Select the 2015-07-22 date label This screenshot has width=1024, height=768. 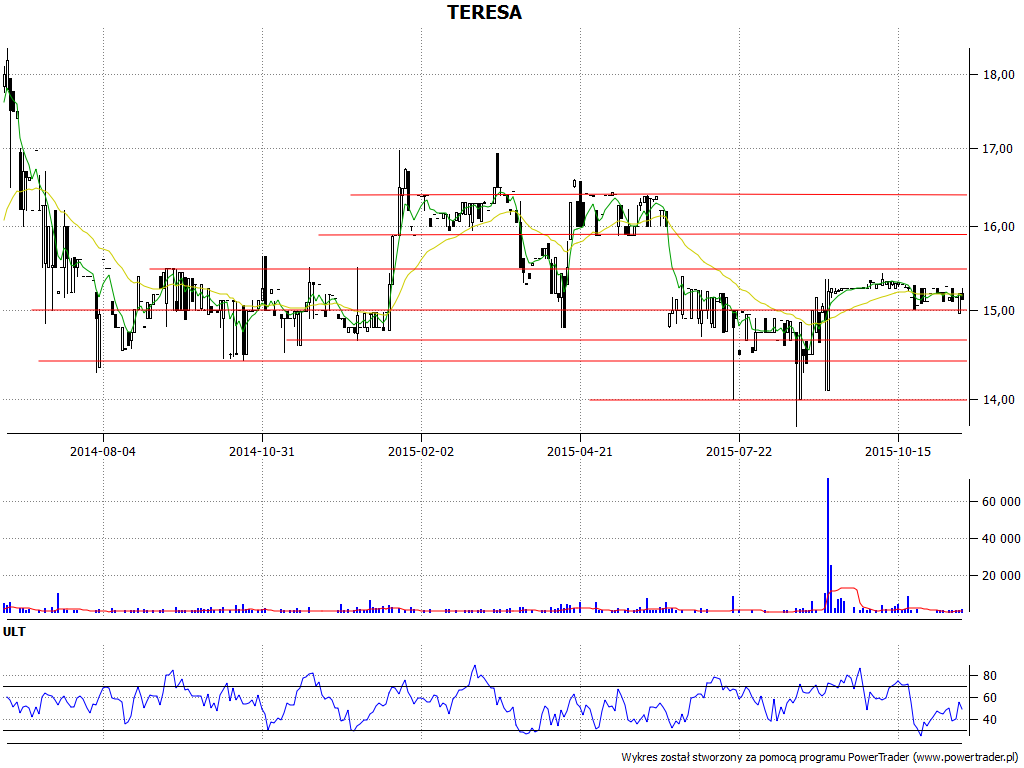pos(739,451)
